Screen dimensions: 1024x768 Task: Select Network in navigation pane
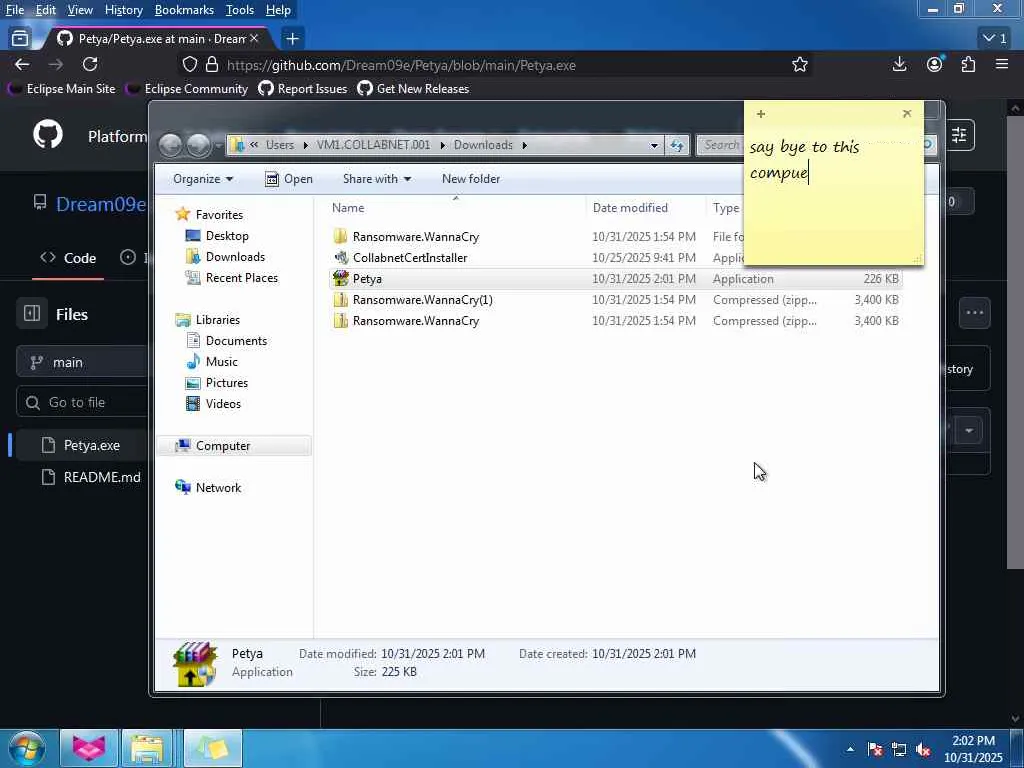pos(218,488)
